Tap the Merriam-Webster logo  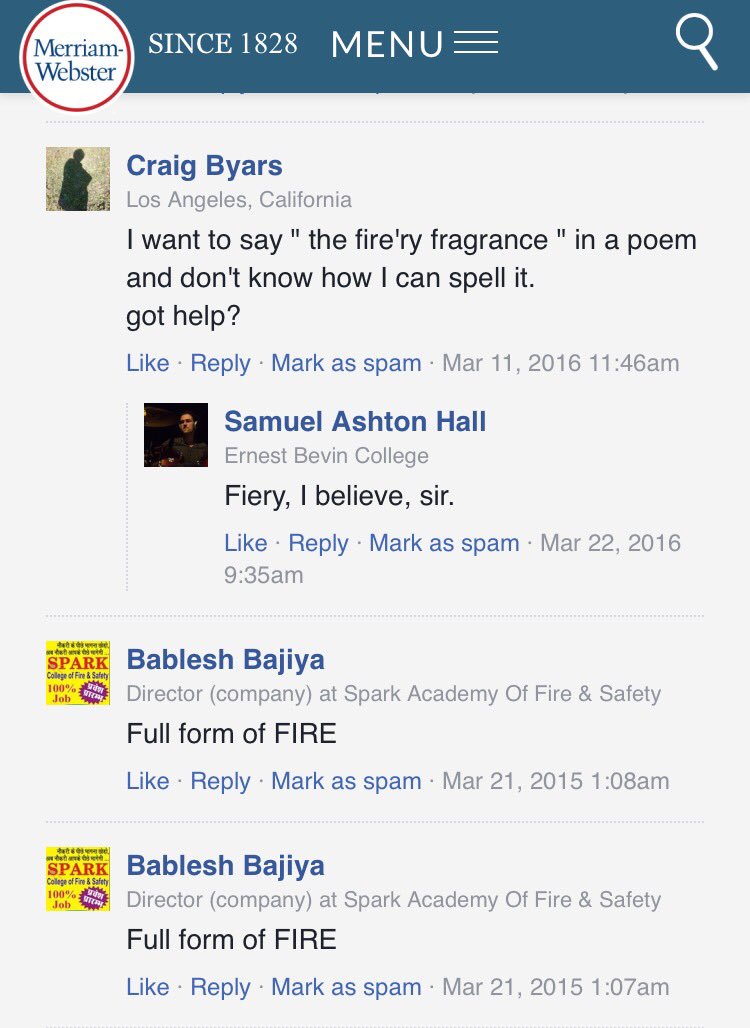[77, 58]
